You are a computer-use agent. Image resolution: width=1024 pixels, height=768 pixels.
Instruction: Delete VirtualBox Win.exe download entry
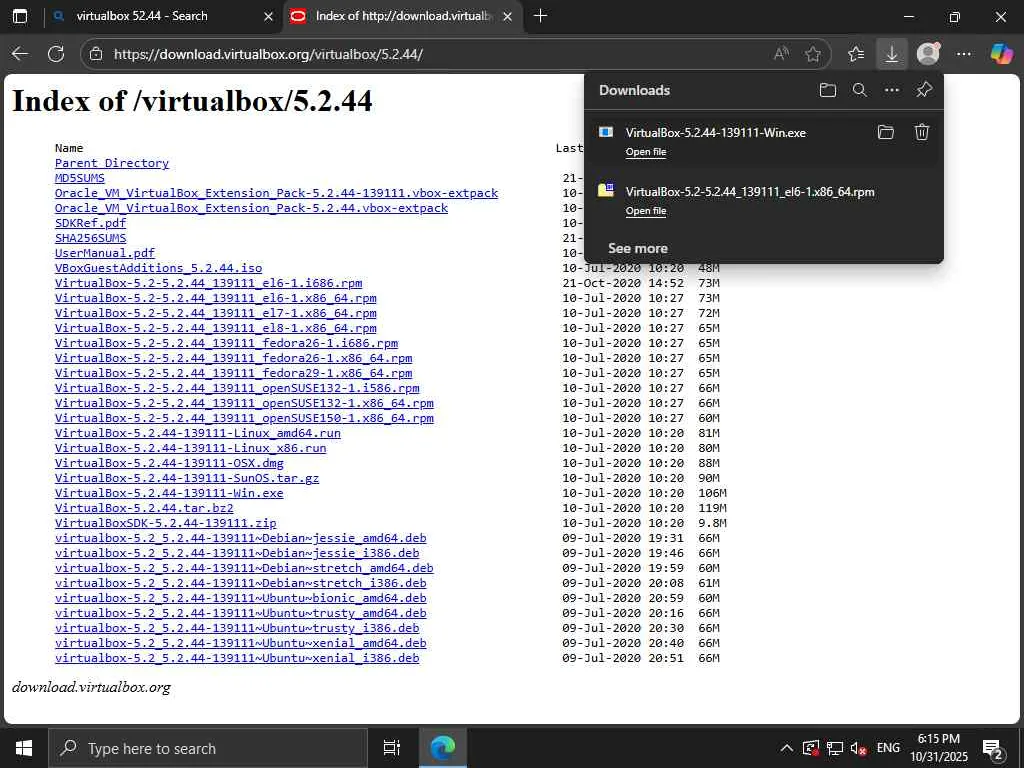point(921,133)
